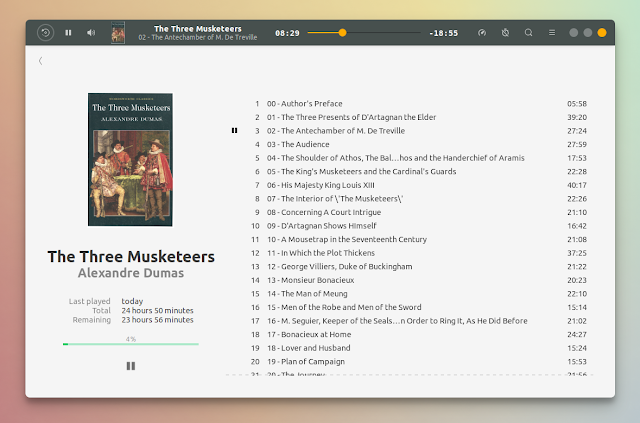Go back using the left chevron
The width and height of the screenshot is (640, 423).
coord(40,61)
